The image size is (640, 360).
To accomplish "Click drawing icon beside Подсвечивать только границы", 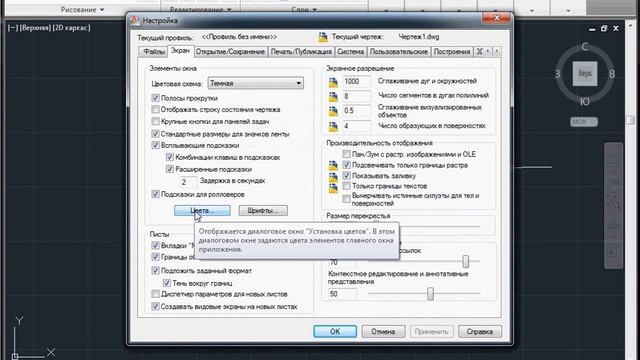I will (x=333, y=165).
